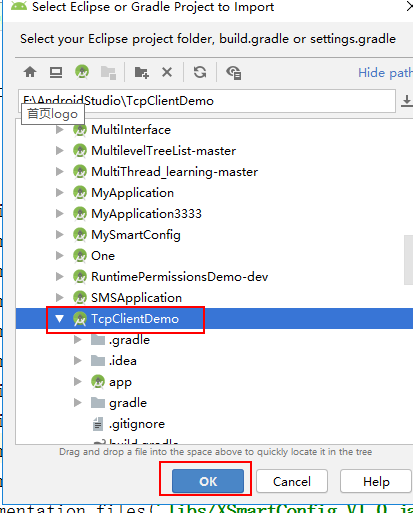This screenshot has width=413, height=513.
Task: Click the .idea folder icon
Action: point(98,360)
